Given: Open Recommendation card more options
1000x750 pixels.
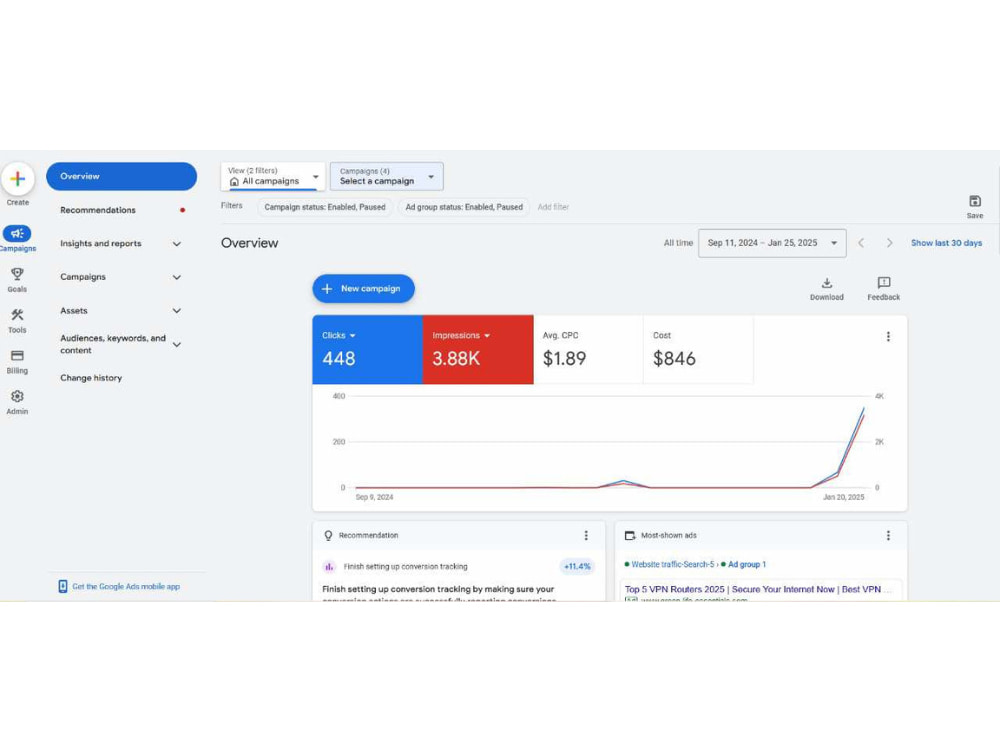Looking at the screenshot, I should (586, 536).
